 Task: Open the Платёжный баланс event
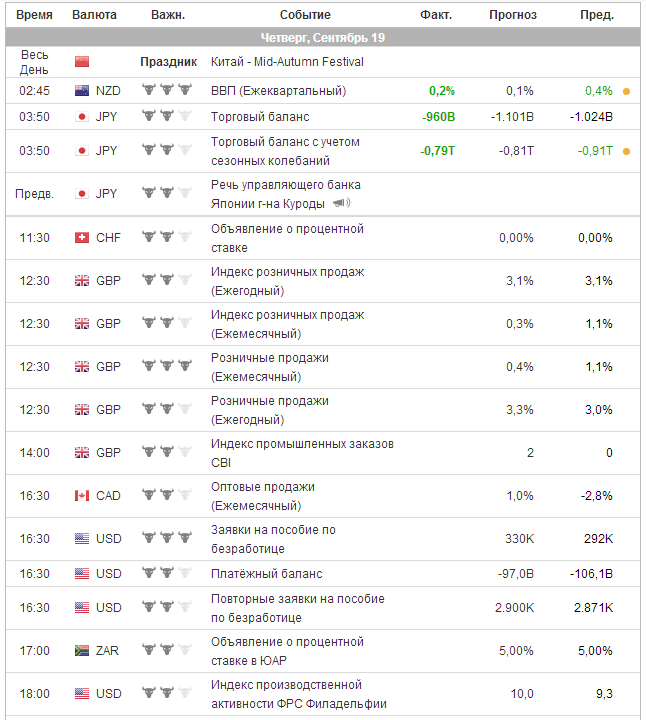click(267, 574)
